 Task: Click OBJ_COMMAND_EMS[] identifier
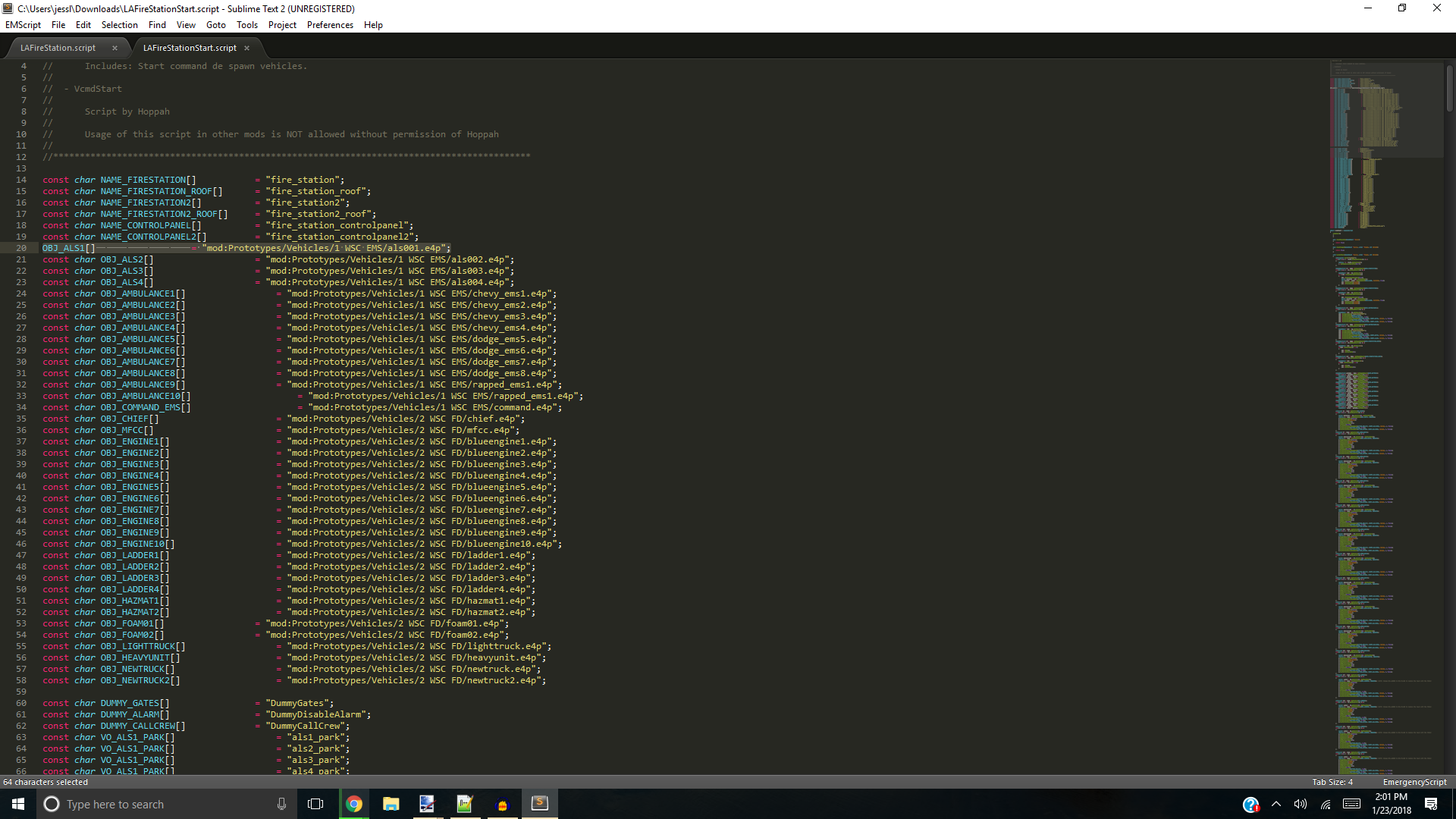click(x=146, y=407)
